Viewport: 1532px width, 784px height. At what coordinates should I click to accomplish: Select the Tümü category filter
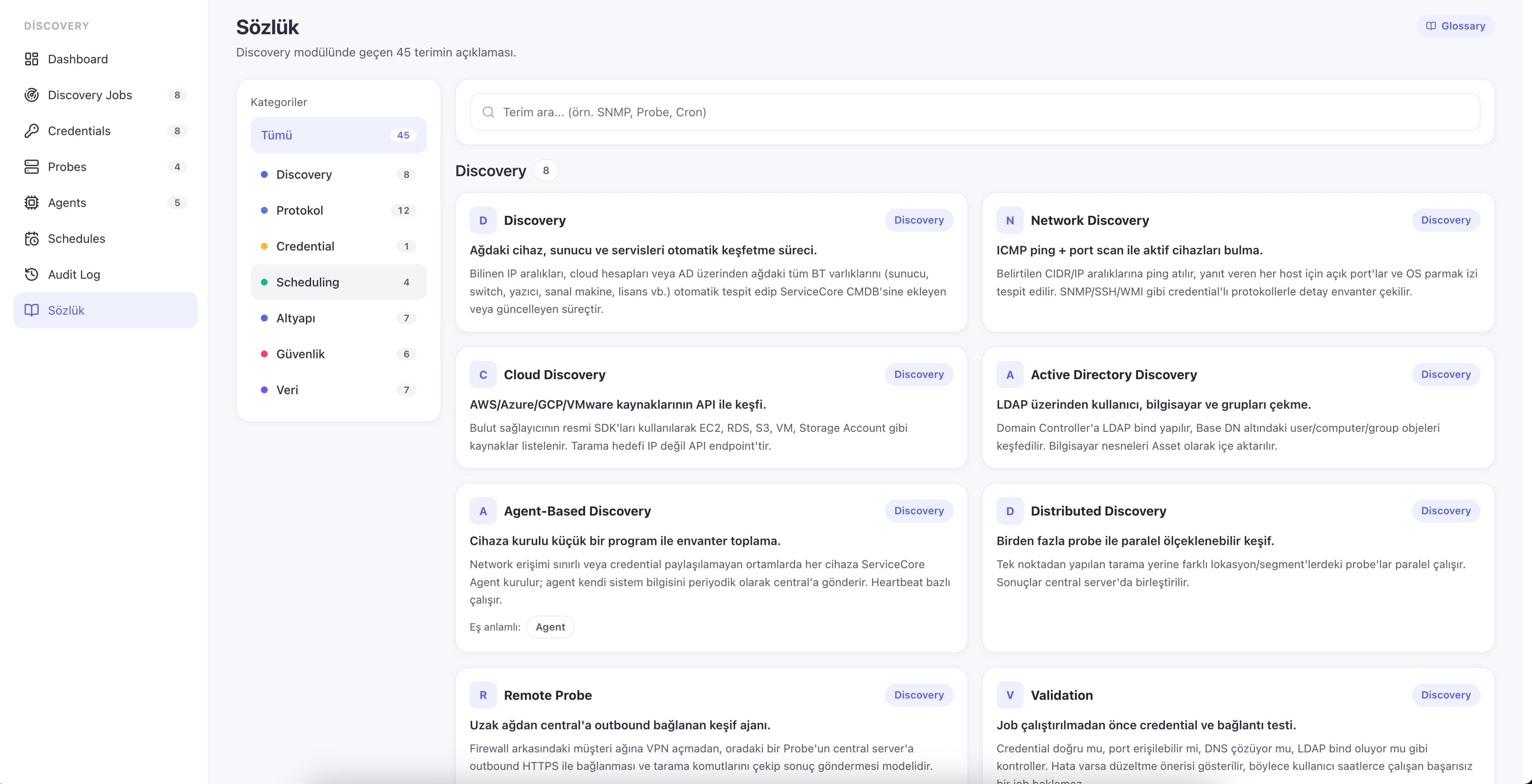[338, 135]
